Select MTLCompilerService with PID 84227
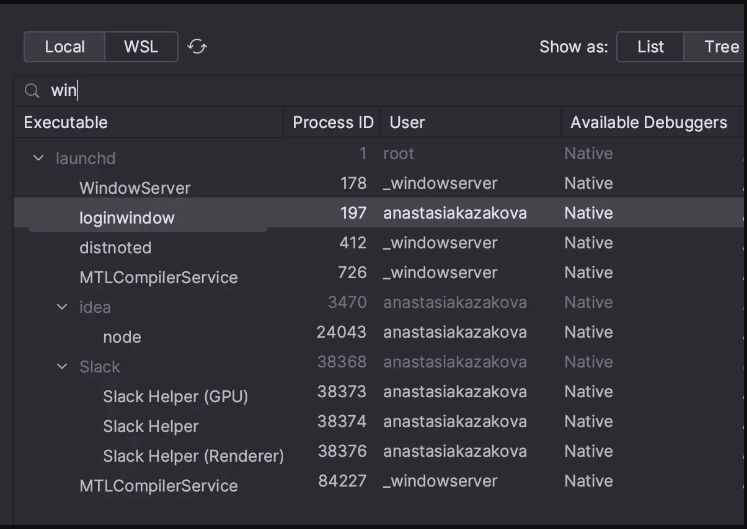The width and height of the screenshot is (747, 529). tap(159, 486)
